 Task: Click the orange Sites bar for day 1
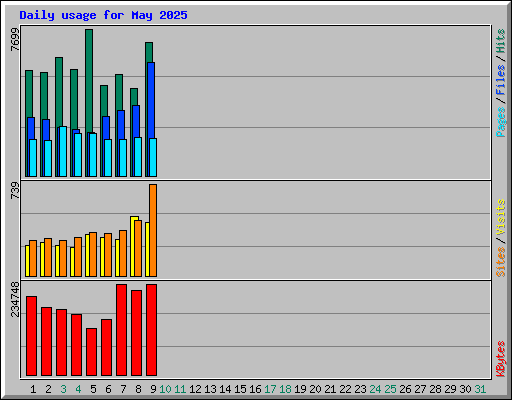click(33, 258)
